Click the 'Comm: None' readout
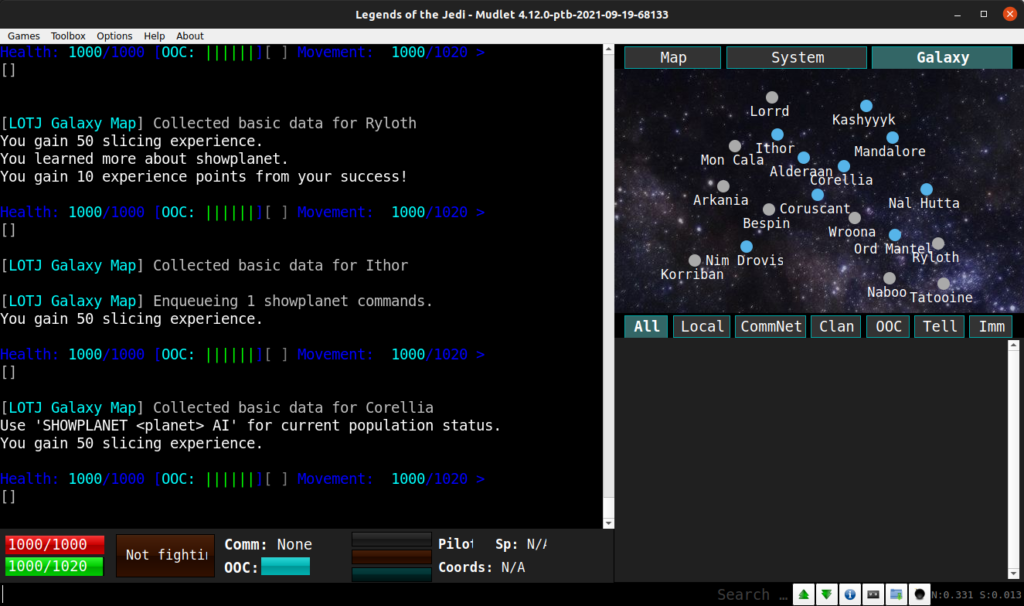The width and height of the screenshot is (1024, 606). (x=268, y=545)
